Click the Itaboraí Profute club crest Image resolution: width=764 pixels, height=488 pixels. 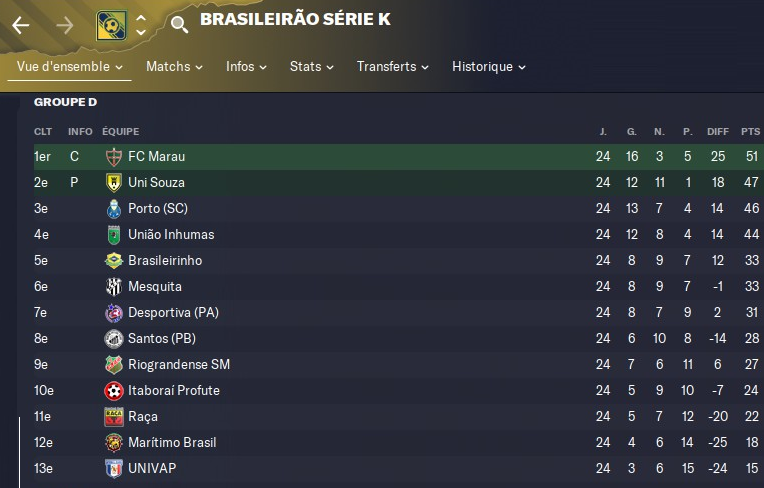113,391
